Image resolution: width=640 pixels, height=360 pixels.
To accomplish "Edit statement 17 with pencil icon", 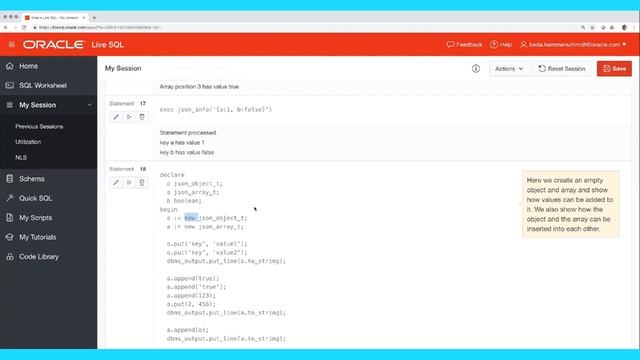I will tap(116, 117).
